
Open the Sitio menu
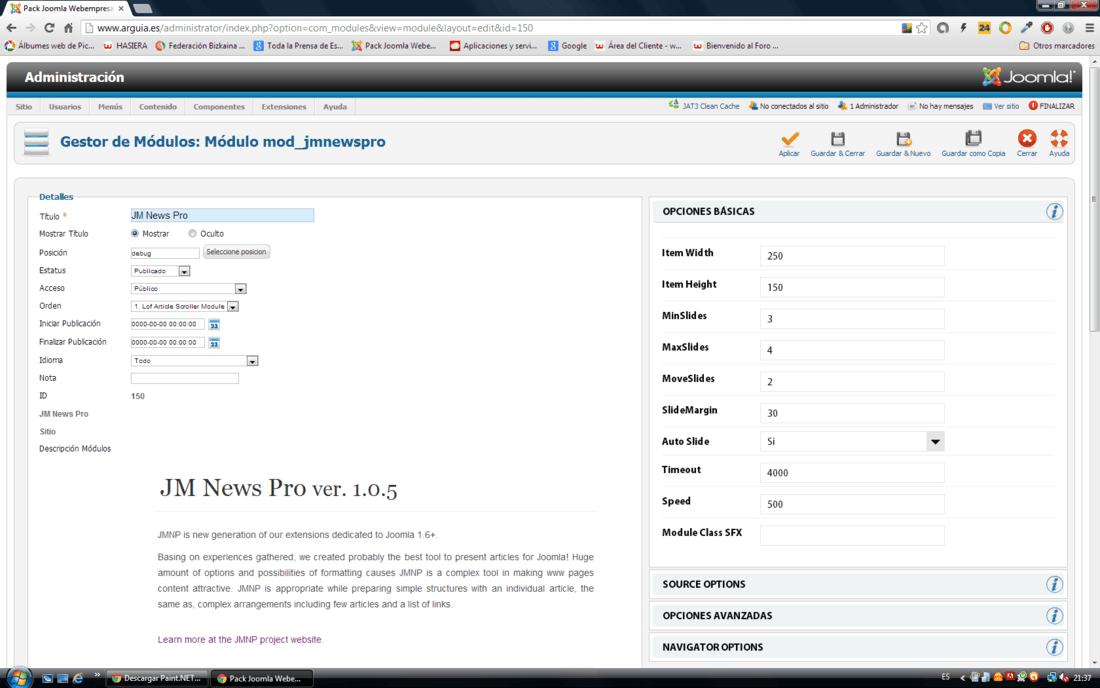click(x=24, y=107)
